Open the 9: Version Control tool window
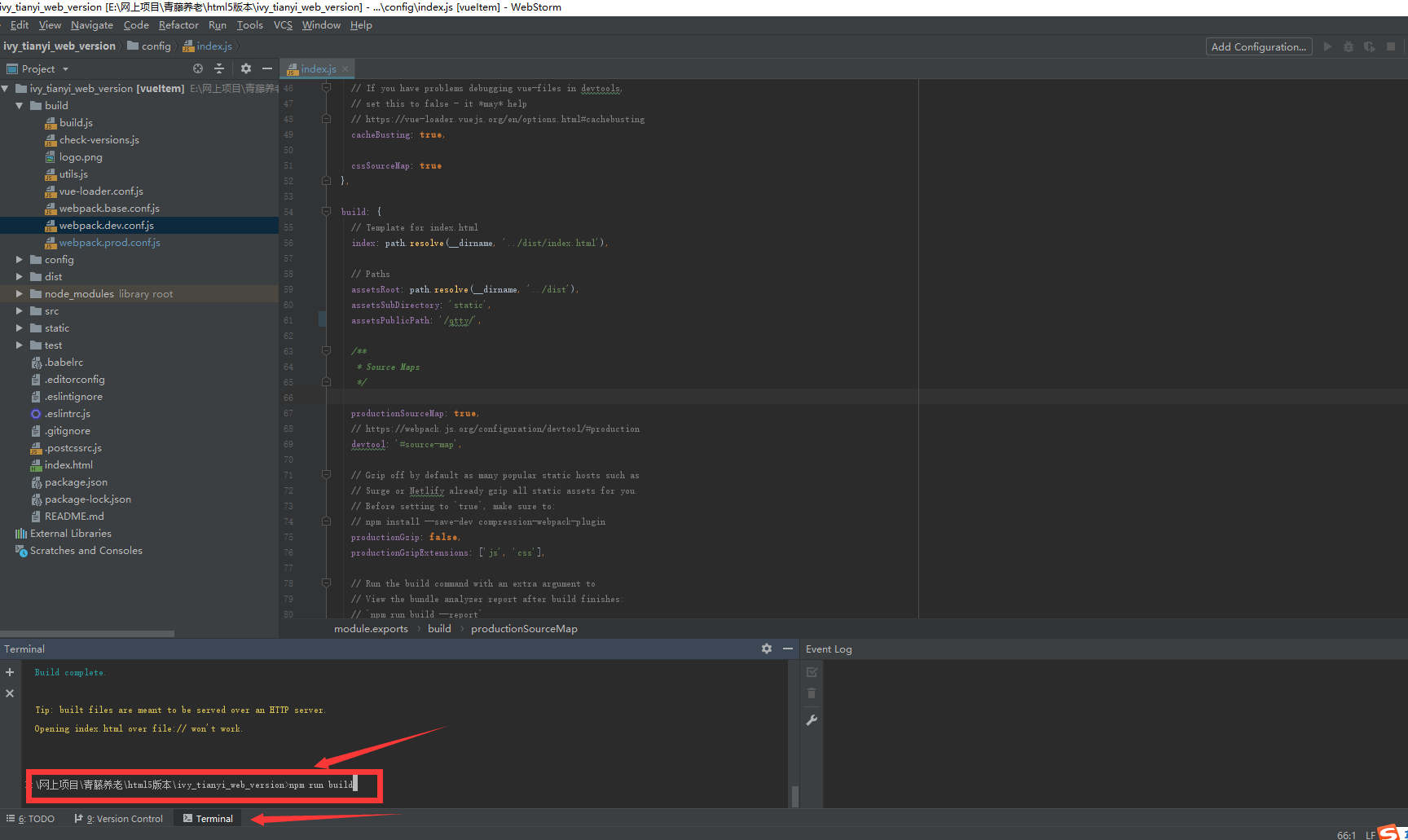Screen dimensions: 1408x840 [119, 819]
